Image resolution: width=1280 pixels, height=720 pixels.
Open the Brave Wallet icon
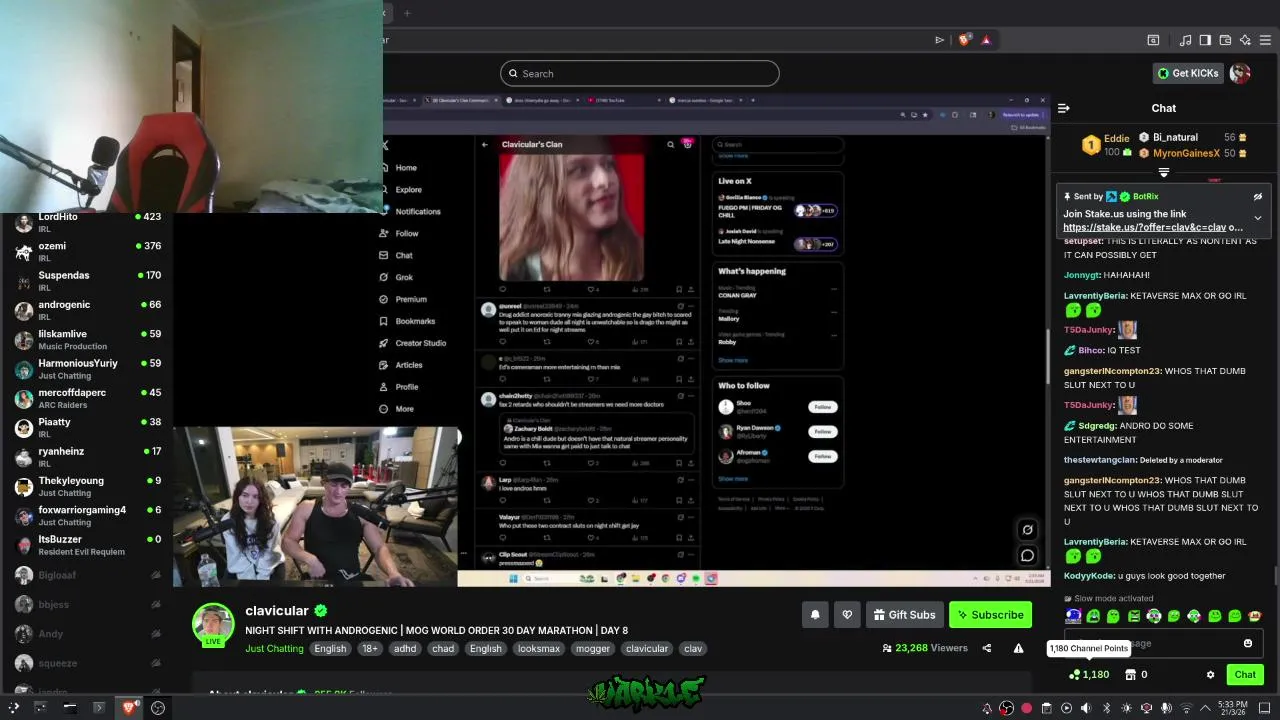(1225, 40)
